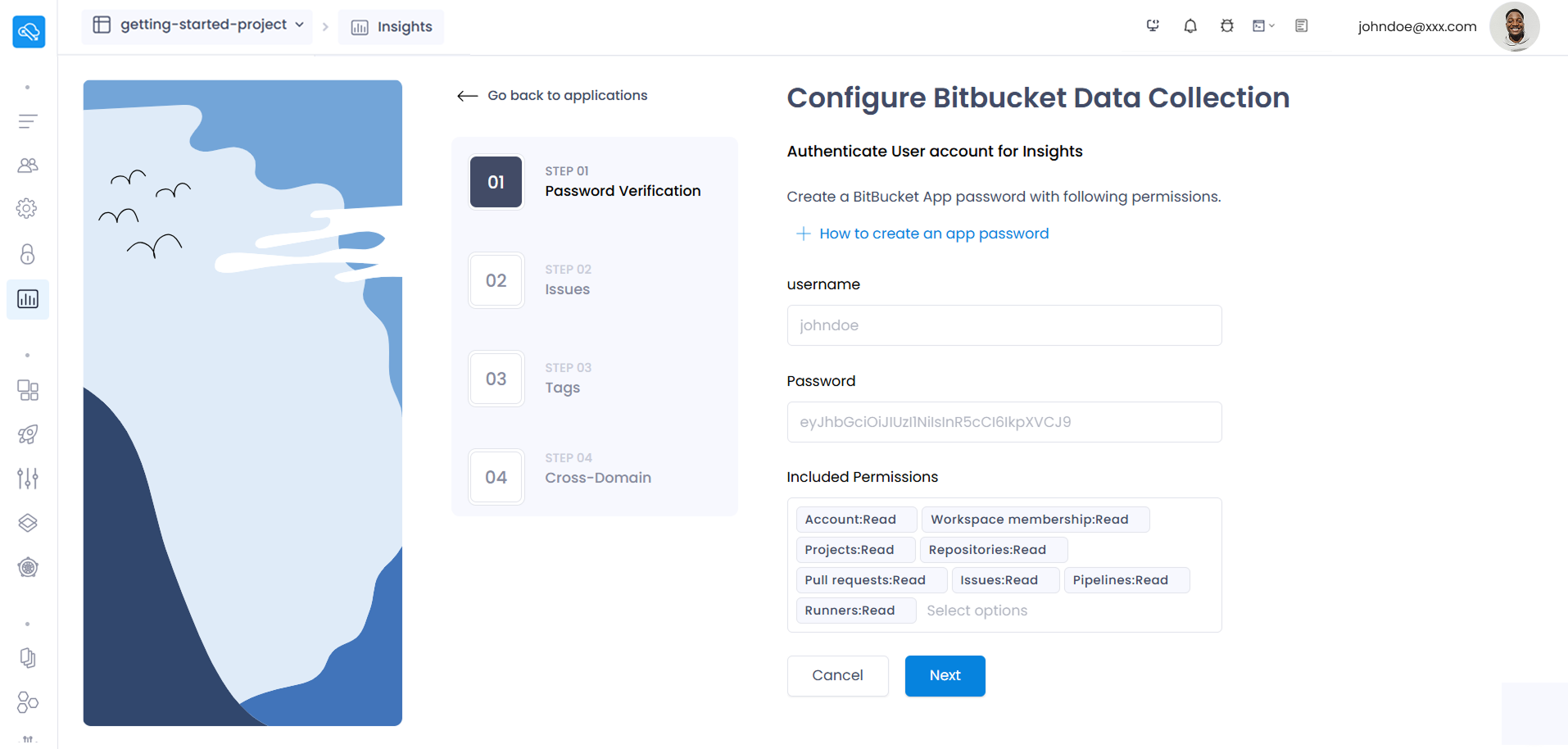Open the rocket deploy sidebar icon

28,434
